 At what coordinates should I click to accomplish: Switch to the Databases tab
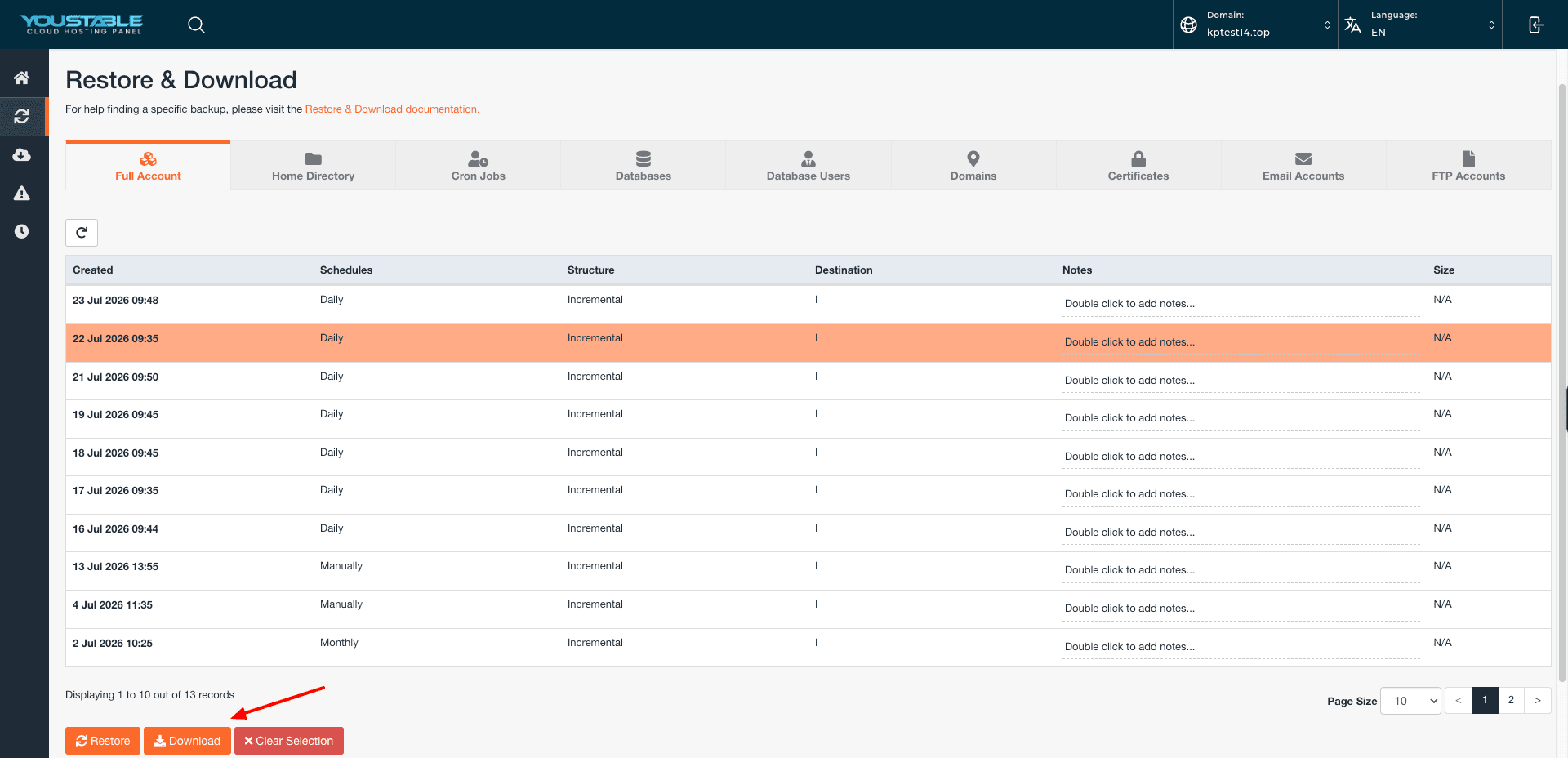[x=643, y=166]
